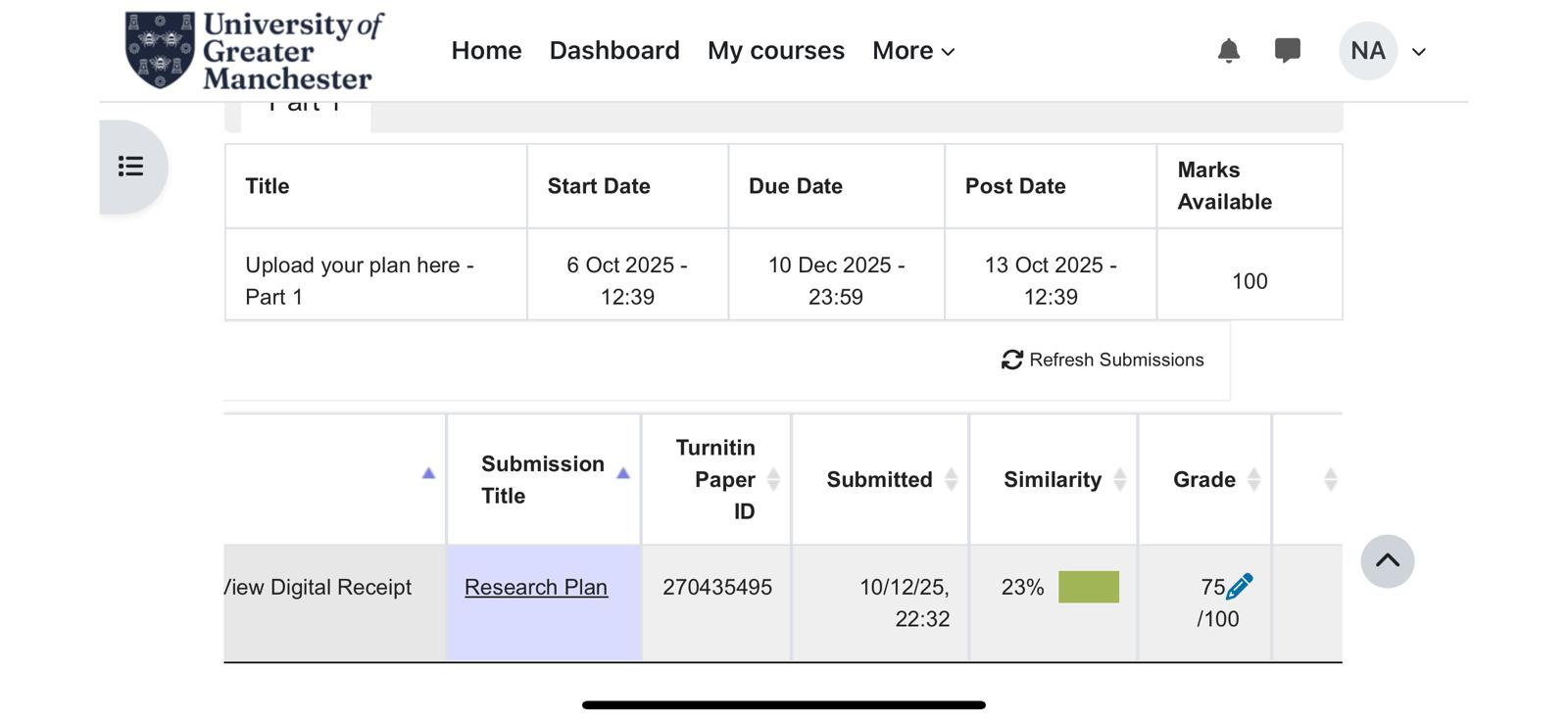Click the green similarity score bar
Image resolution: width=1568 pixels, height=723 pixels.
click(1088, 586)
